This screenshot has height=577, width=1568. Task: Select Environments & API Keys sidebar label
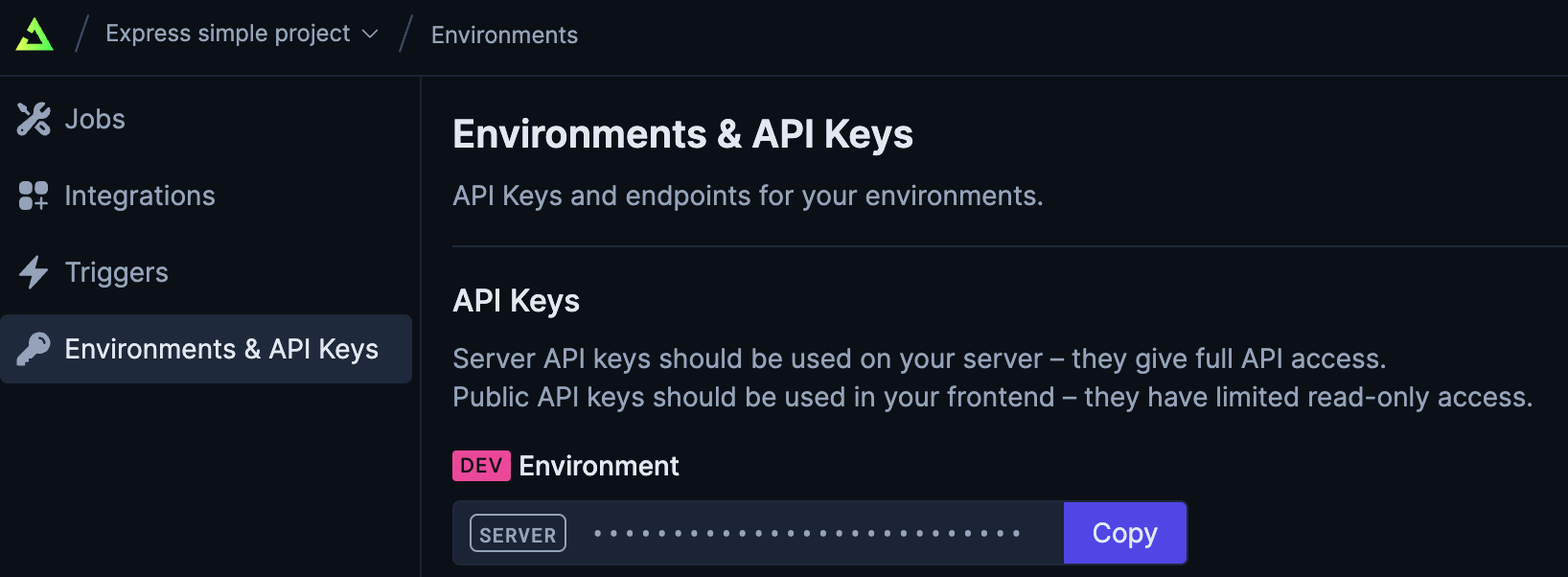221,349
